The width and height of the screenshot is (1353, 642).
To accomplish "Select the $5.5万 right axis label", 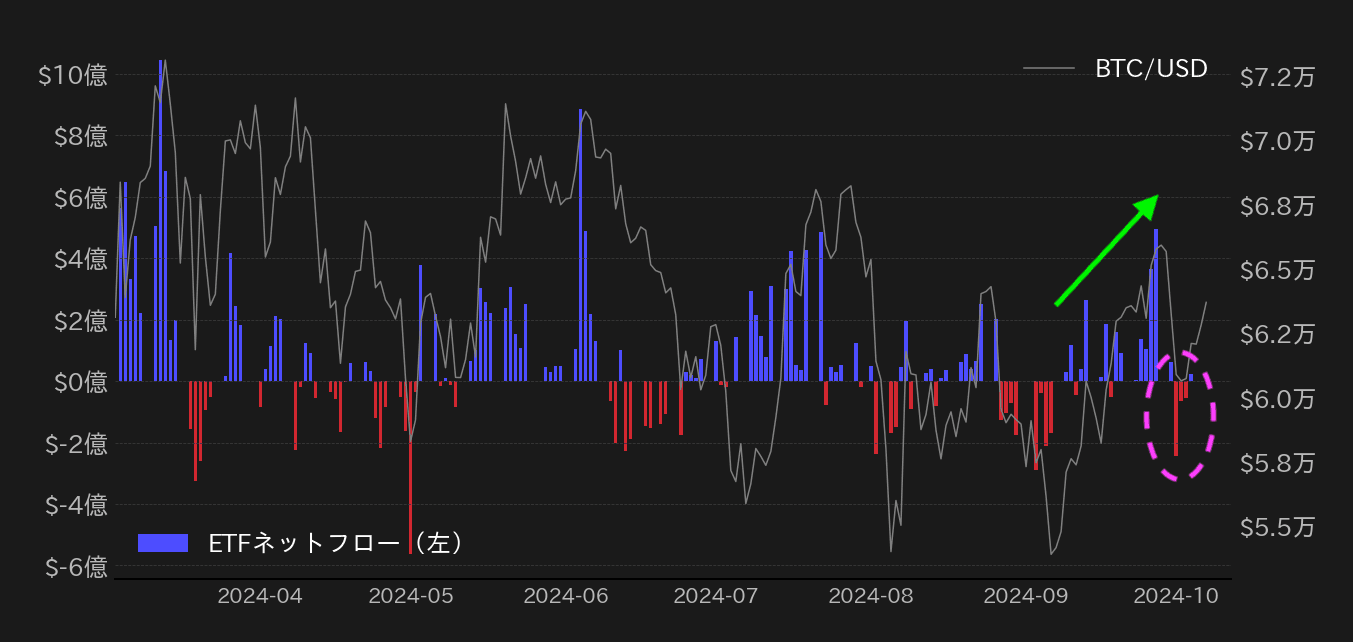I will point(1277,527).
